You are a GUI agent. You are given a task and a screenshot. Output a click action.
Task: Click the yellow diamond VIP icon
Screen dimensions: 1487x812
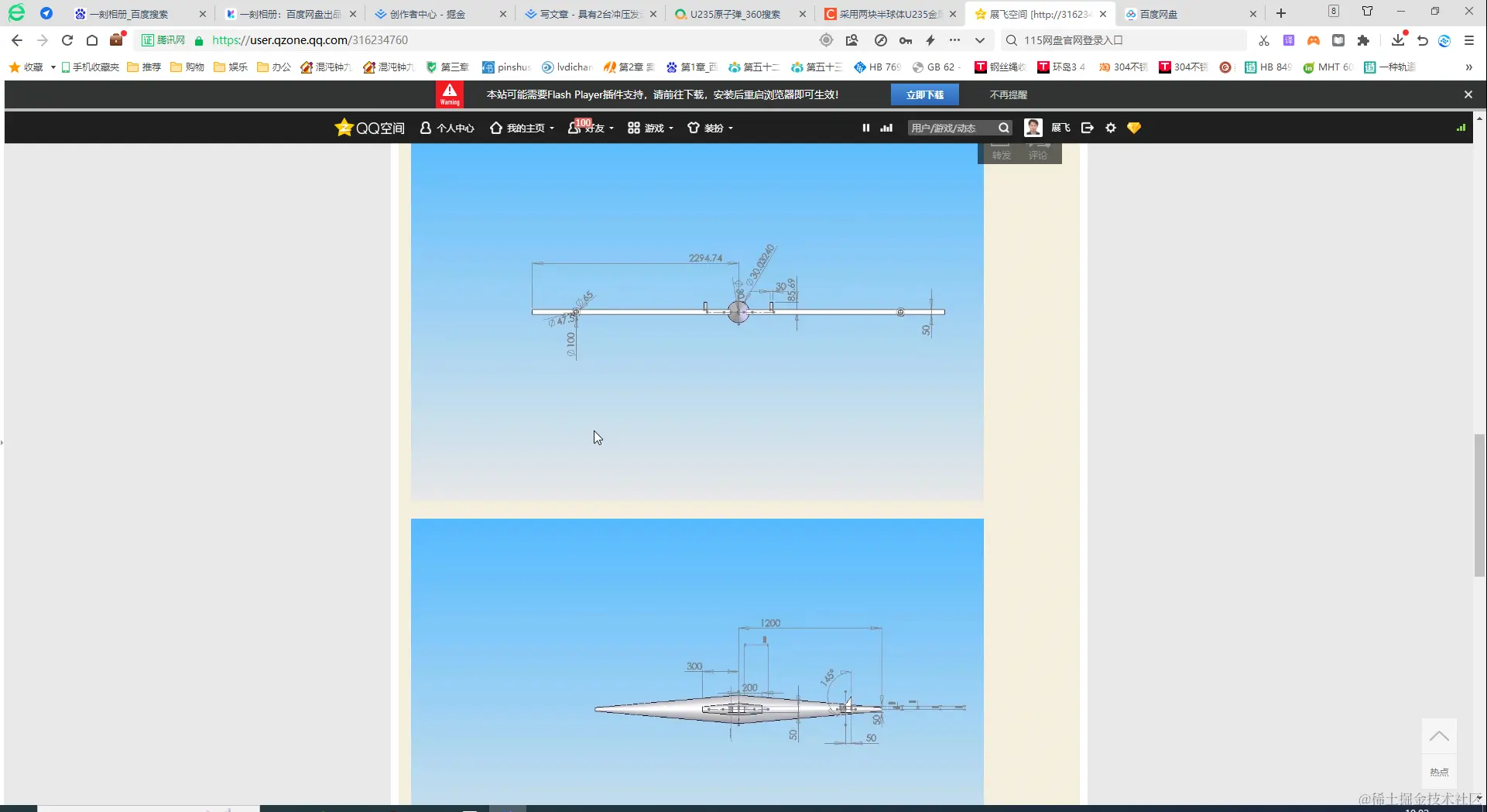pos(1134,128)
